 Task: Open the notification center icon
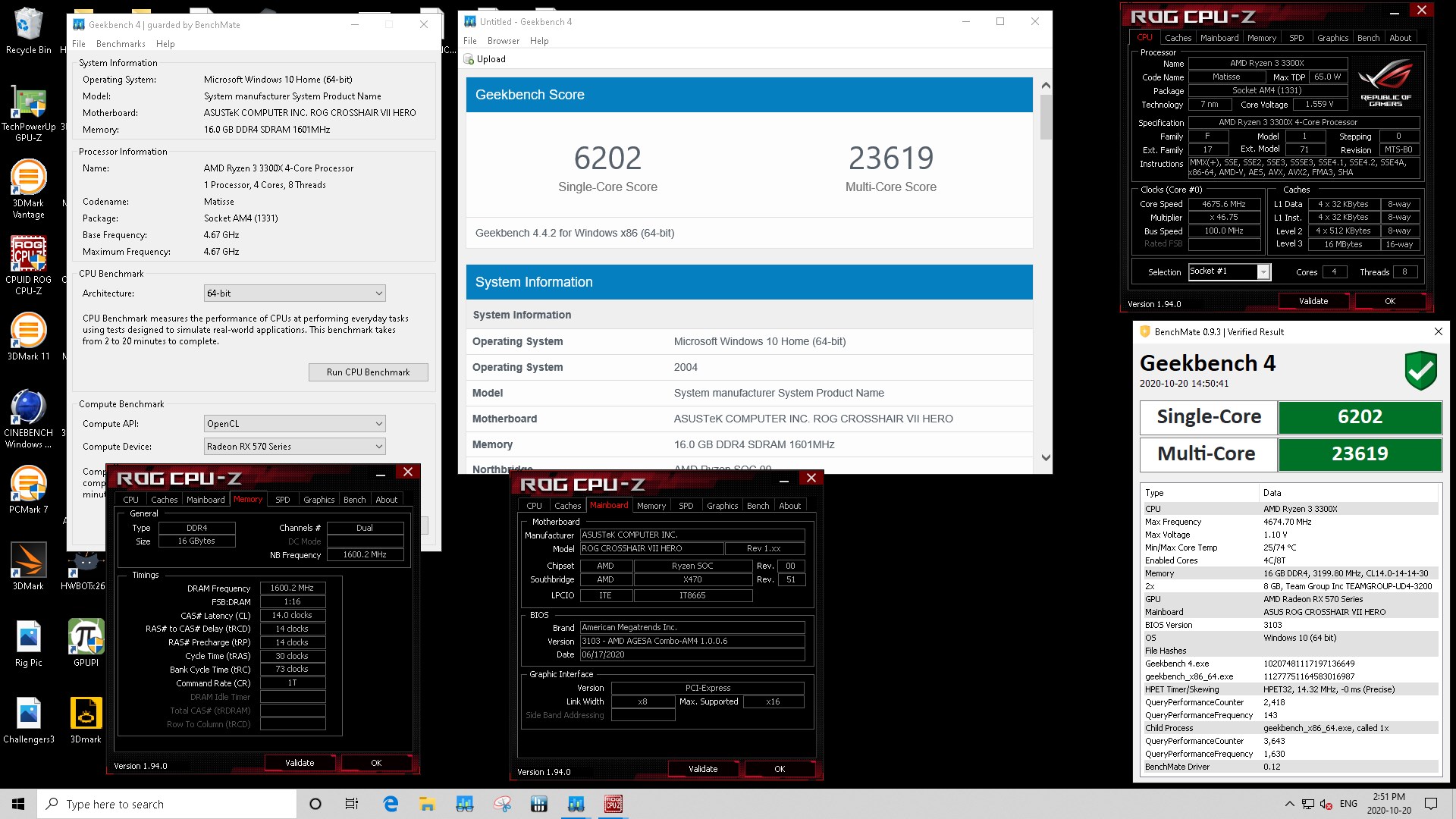pos(1431,804)
